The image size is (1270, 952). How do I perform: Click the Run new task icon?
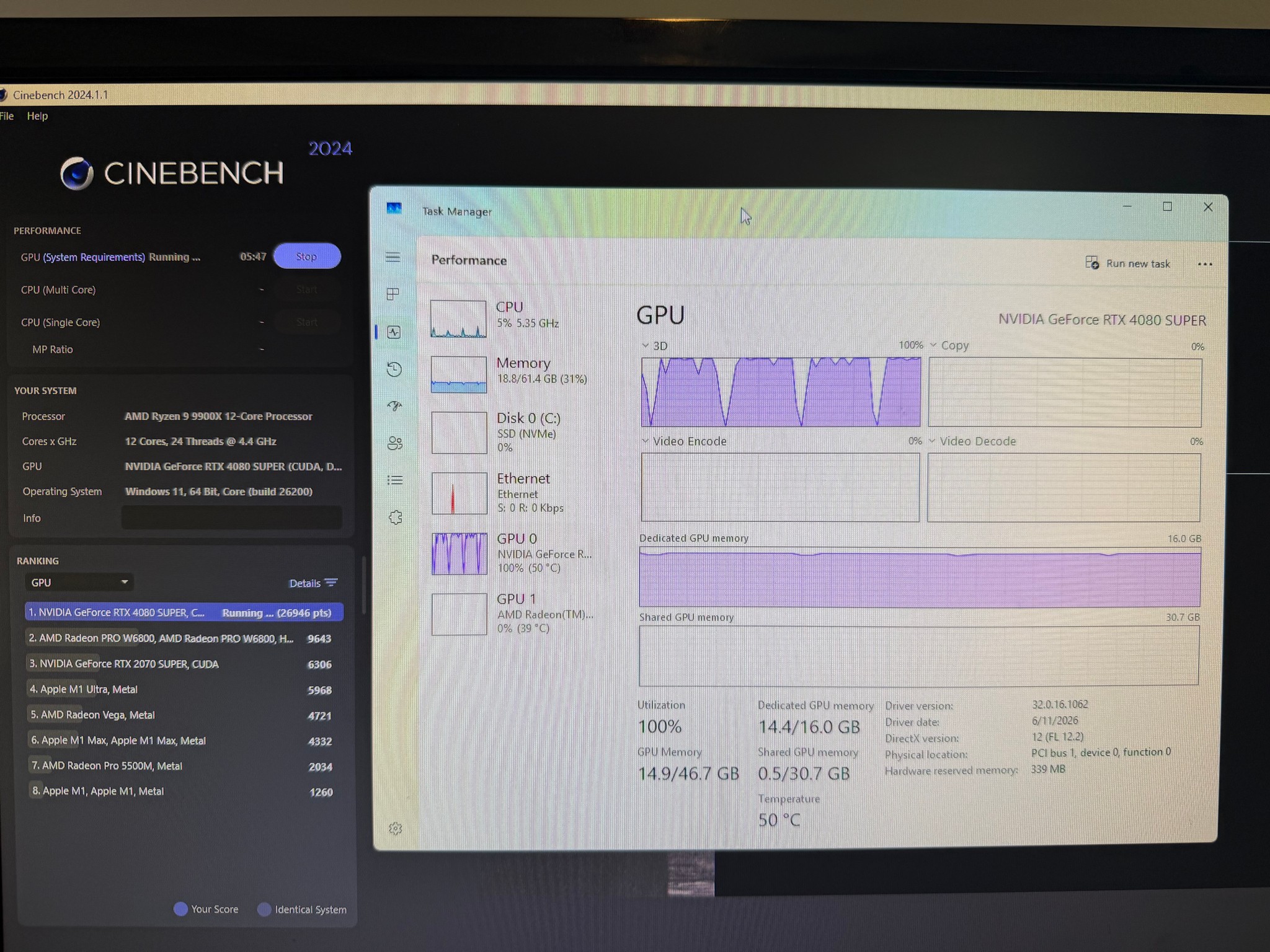(1092, 263)
